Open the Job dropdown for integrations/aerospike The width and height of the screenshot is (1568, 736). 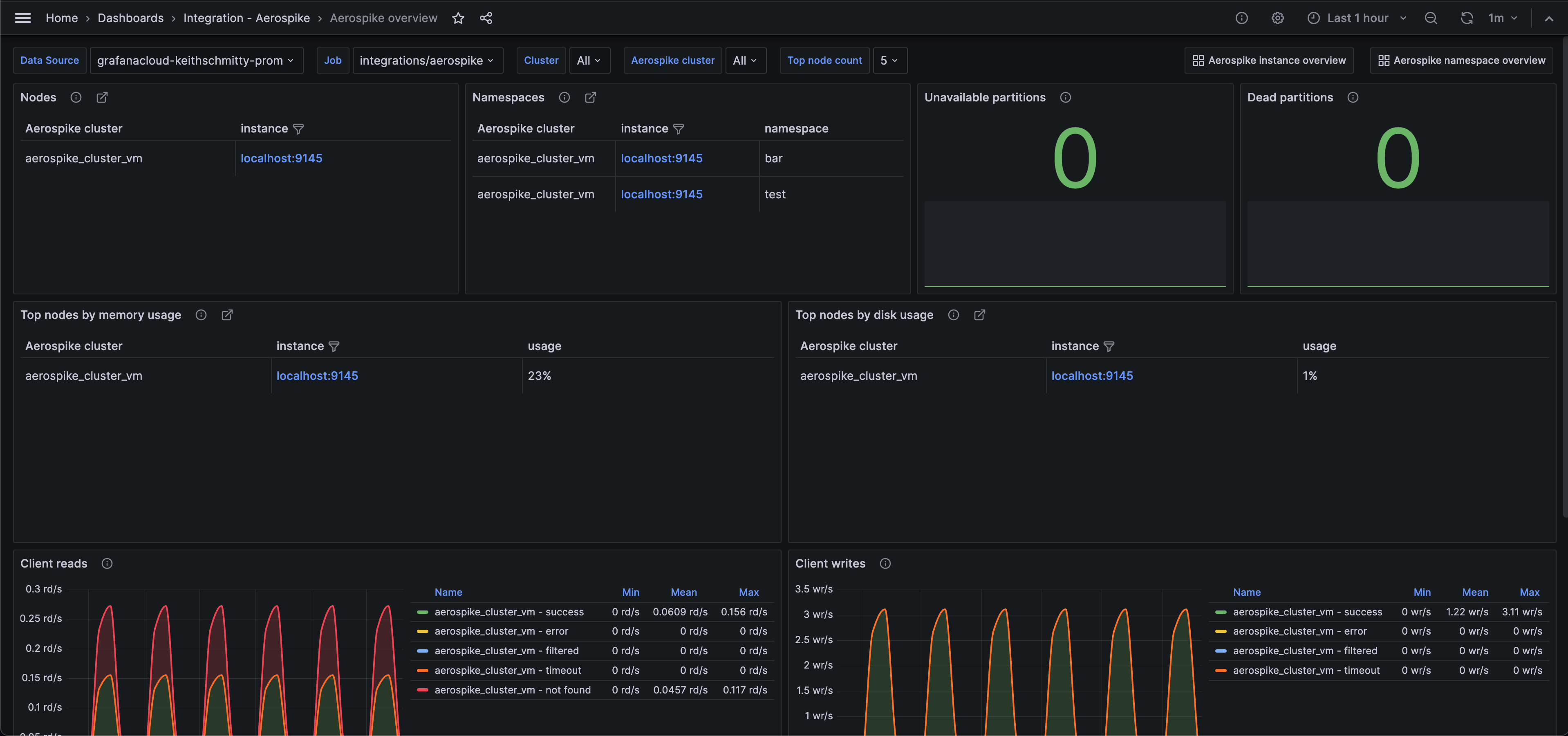(427, 60)
